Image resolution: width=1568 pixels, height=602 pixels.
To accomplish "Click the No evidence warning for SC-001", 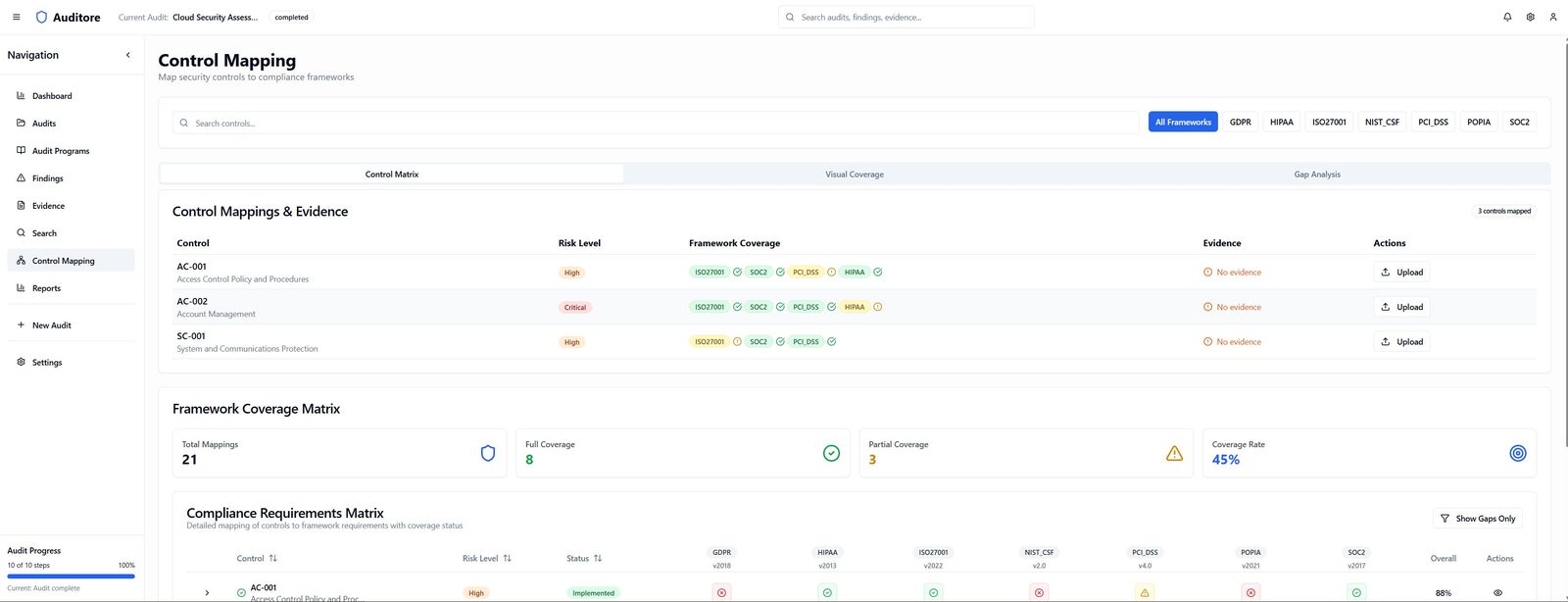I will 1232,342.
